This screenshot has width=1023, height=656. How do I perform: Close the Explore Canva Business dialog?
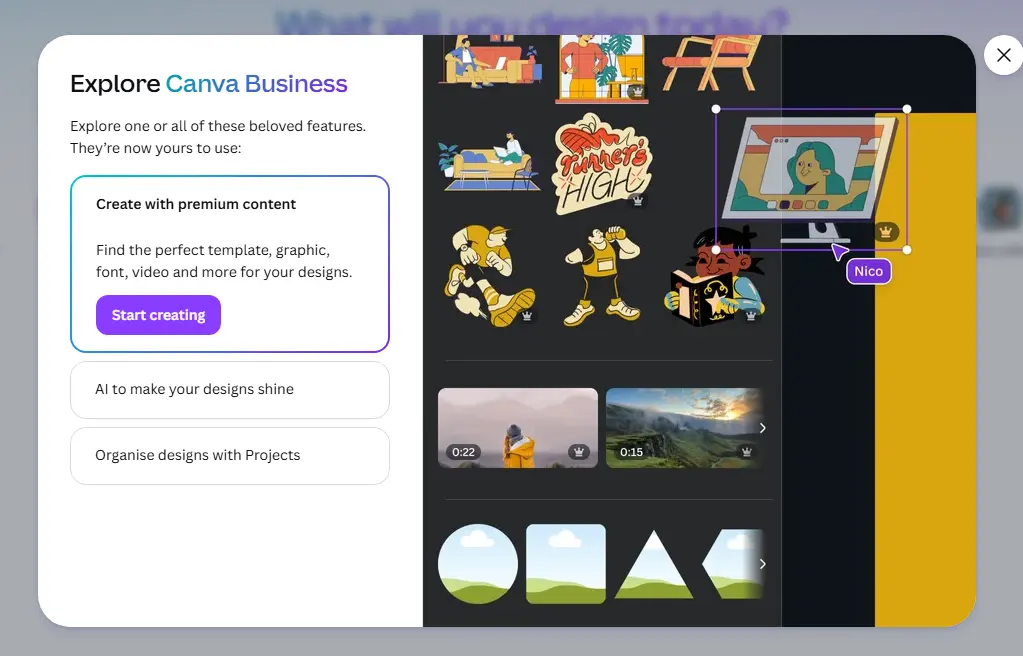pyautogui.click(x=1003, y=55)
